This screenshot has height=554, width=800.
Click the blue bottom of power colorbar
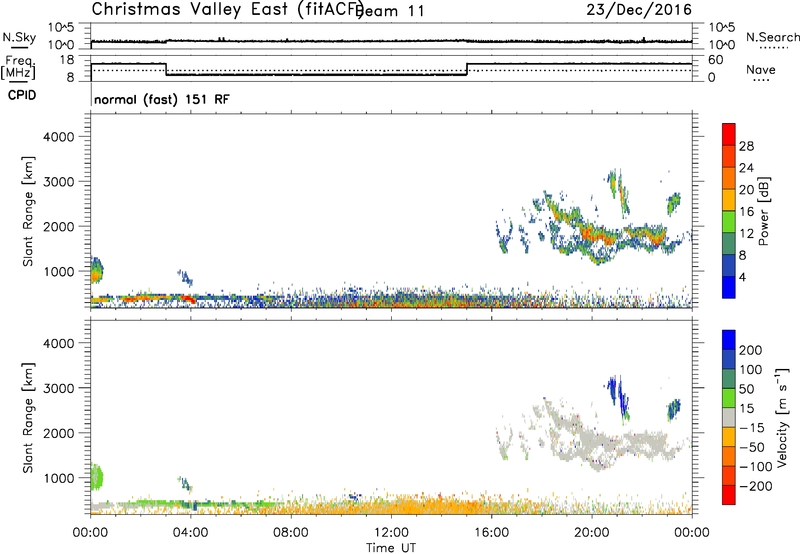(729, 287)
